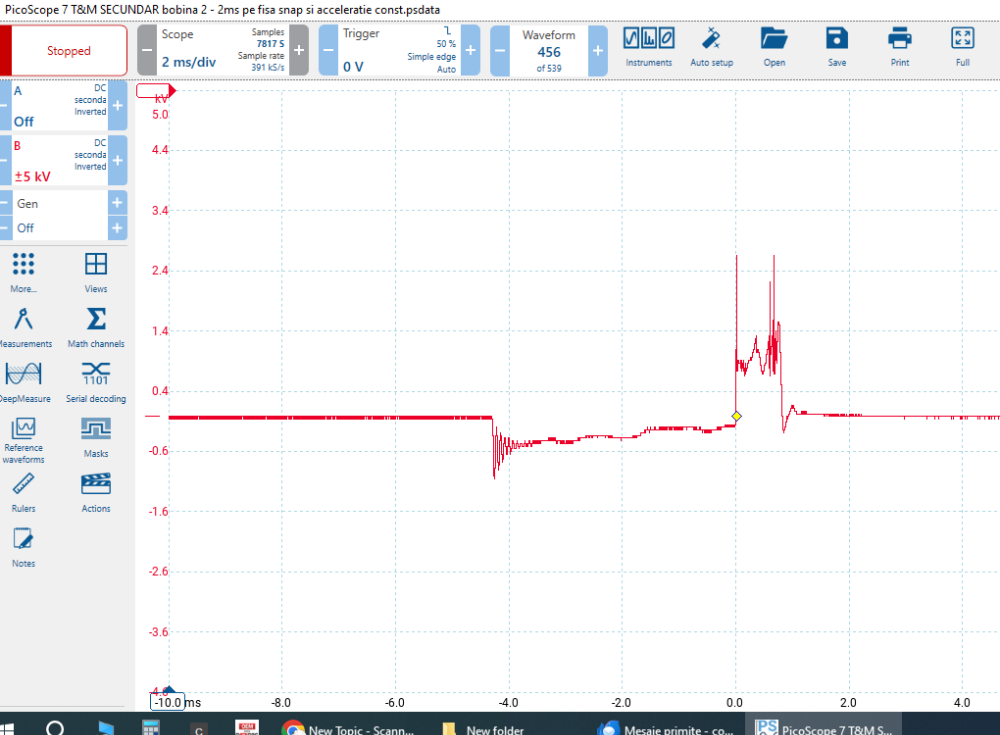Print the waveform
This screenshot has width=1000, height=735.
(x=899, y=48)
